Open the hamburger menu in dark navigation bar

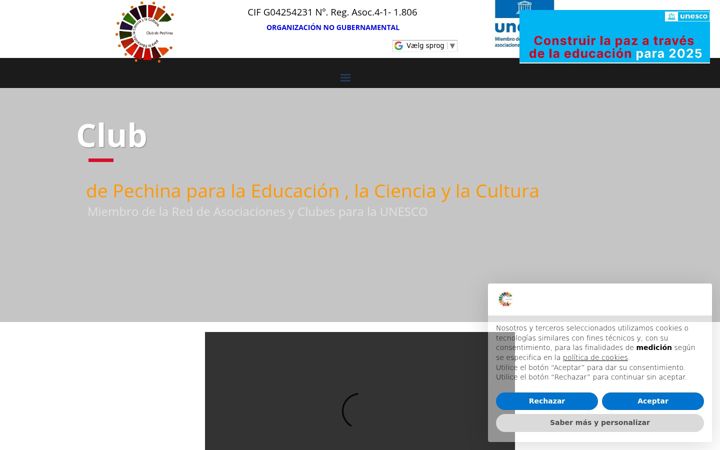[x=345, y=78]
